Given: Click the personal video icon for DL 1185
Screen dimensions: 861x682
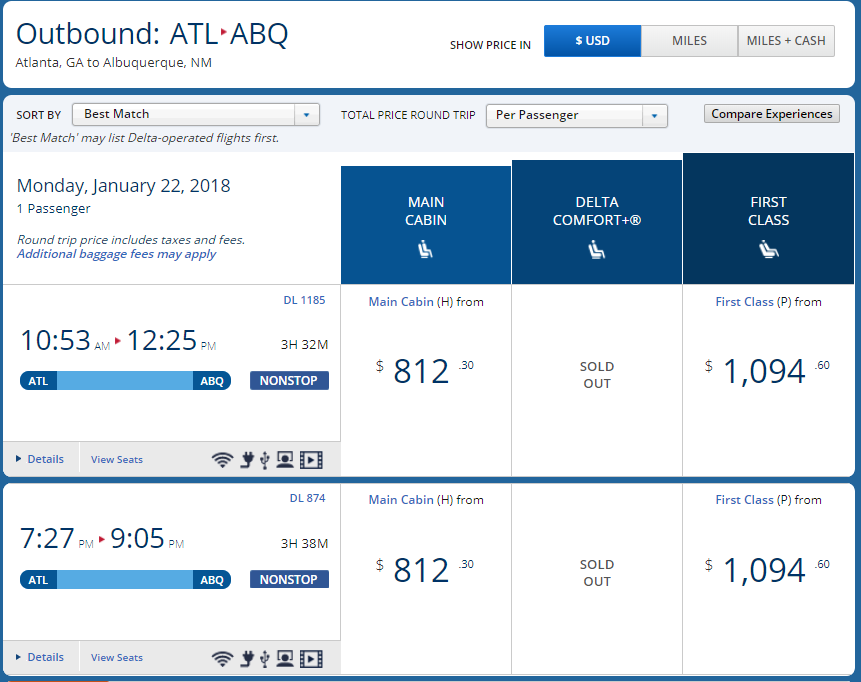Looking at the screenshot, I should pos(285,460).
